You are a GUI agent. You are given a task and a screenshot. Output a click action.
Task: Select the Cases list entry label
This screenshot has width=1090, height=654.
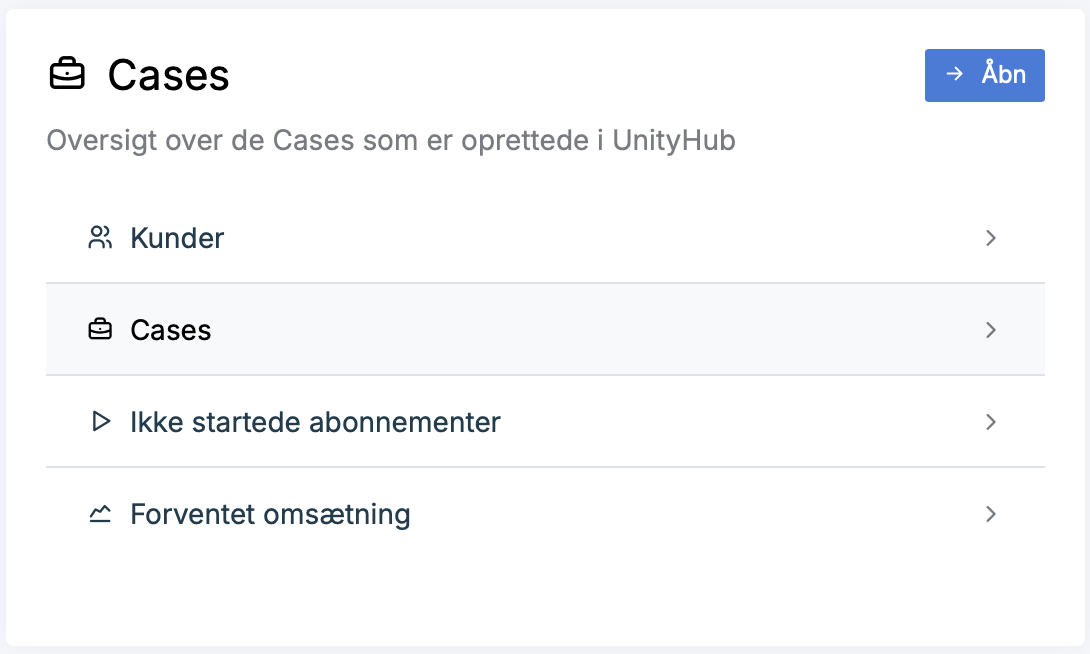point(171,330)
